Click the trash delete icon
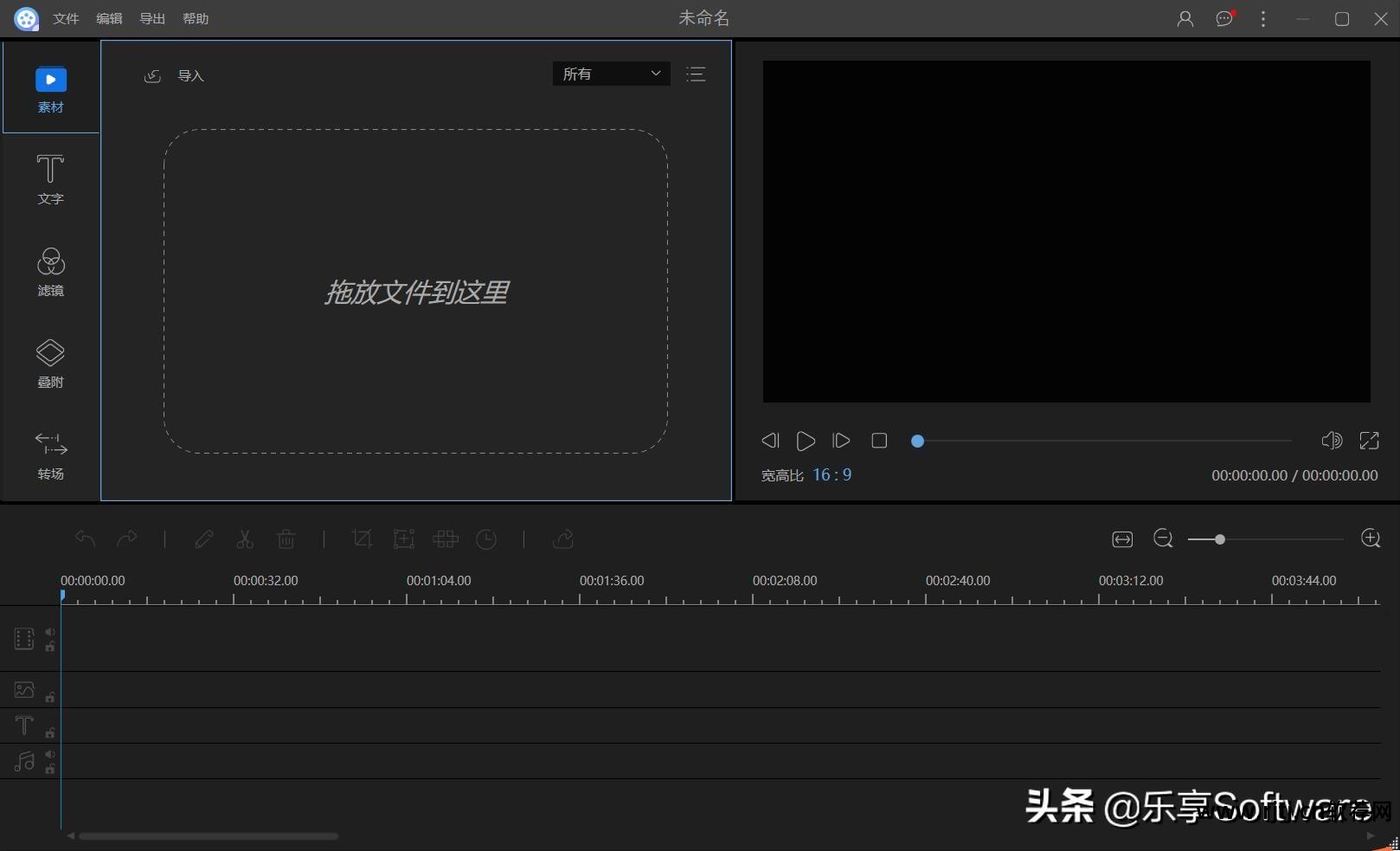The height and width of the screenshot is (851, 1400). tap(286, 539)
